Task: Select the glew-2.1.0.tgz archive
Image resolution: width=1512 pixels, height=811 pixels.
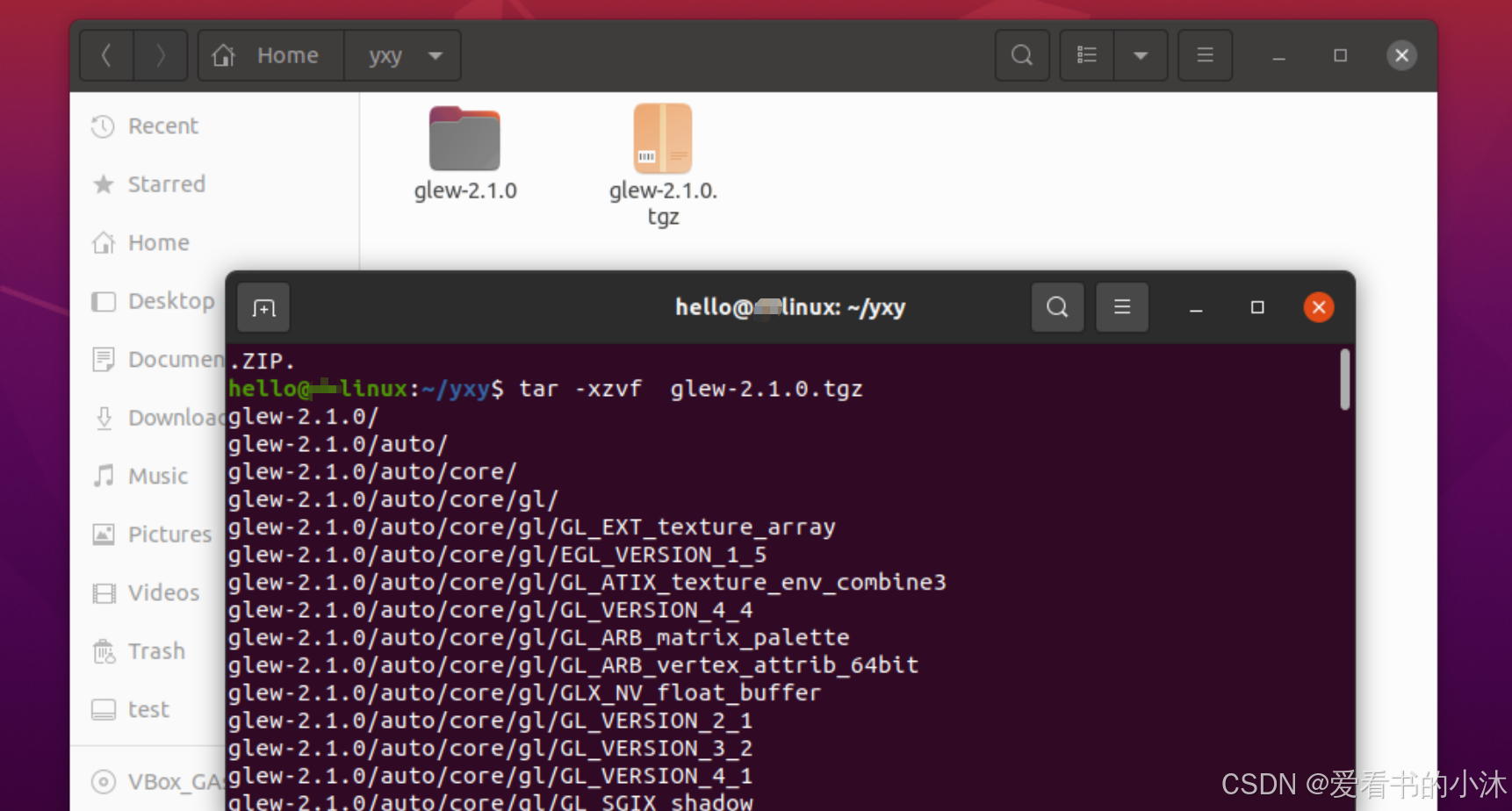Action: tap(663, 165)
